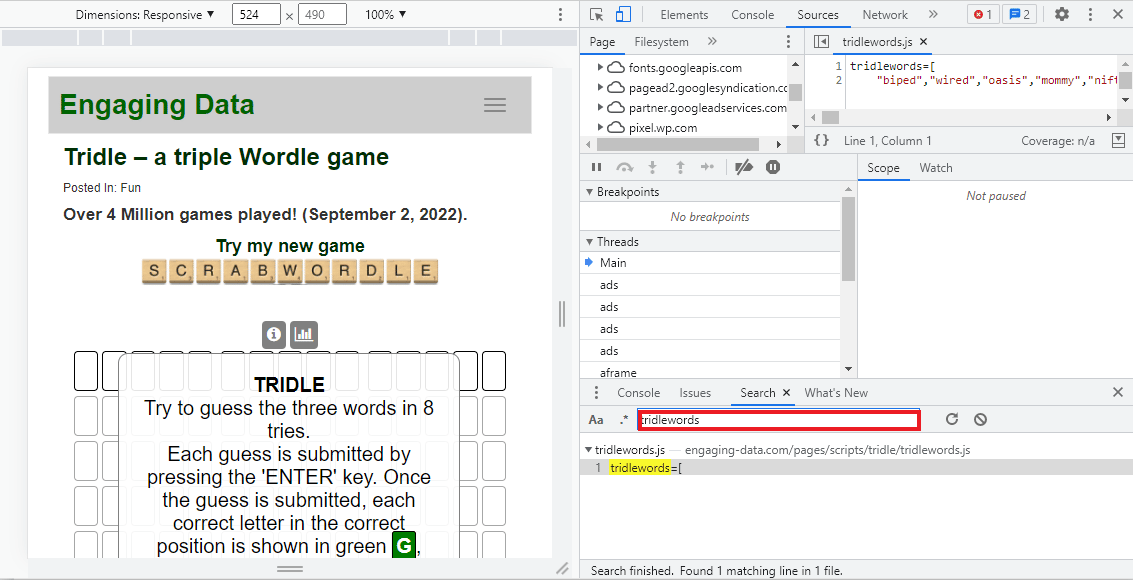This screenshot has width=1133, height=580.
Task: Open the 100% zoom dropdown
Action: 385,14
